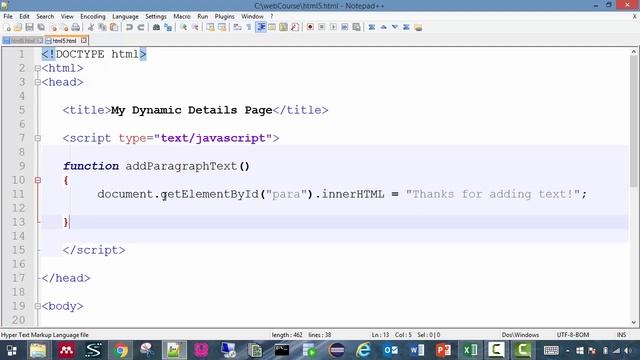Collapse the html tag fold on line 2
The width and height of the screenshot is (640, 360).
(x=38, y=68)
